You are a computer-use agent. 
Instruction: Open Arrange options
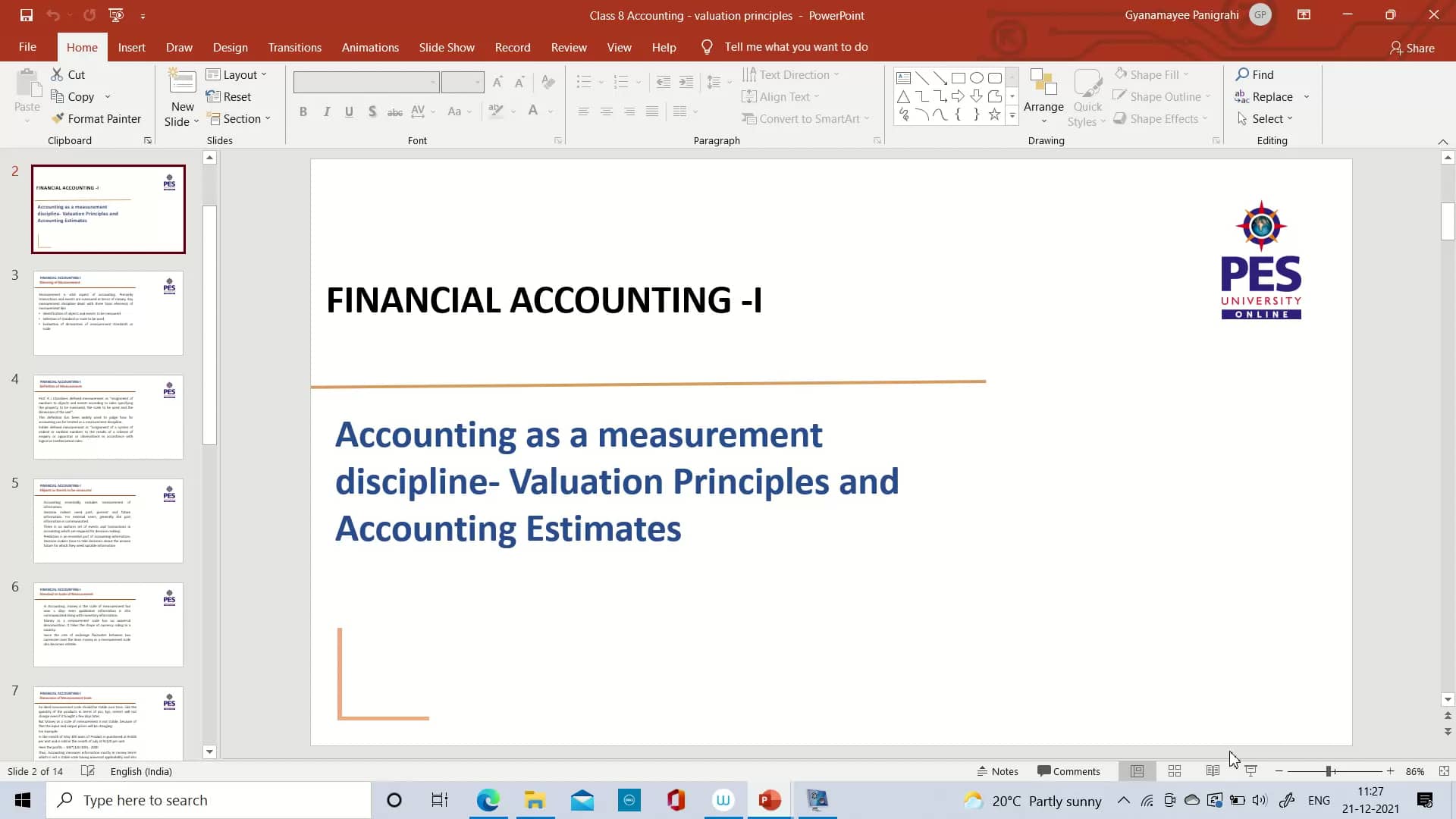(x=1043, y=97)
